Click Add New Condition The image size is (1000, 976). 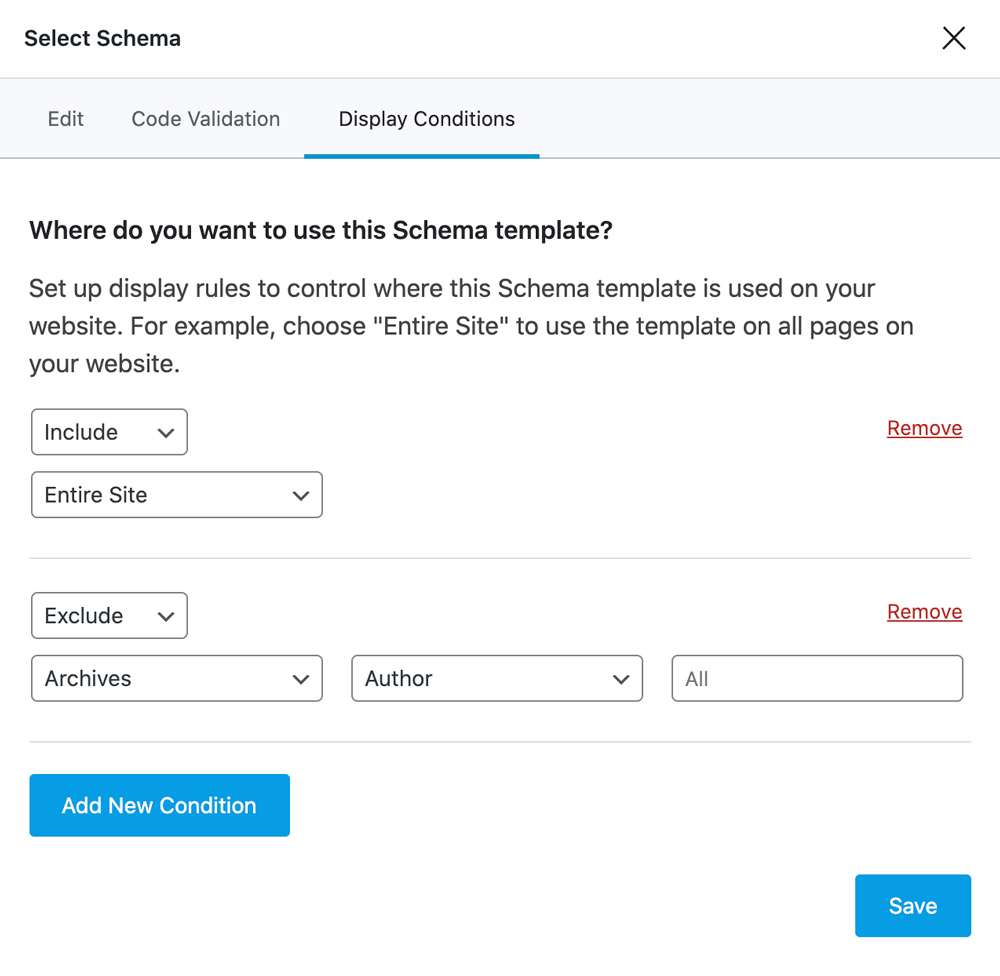(159, 805)
